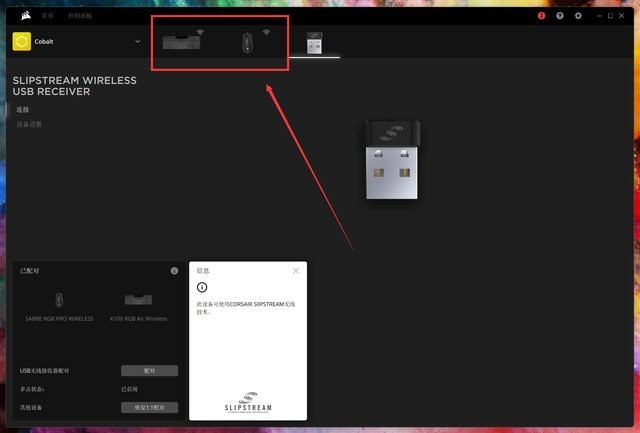Click the circled info icon in popup

pos(202,287)
